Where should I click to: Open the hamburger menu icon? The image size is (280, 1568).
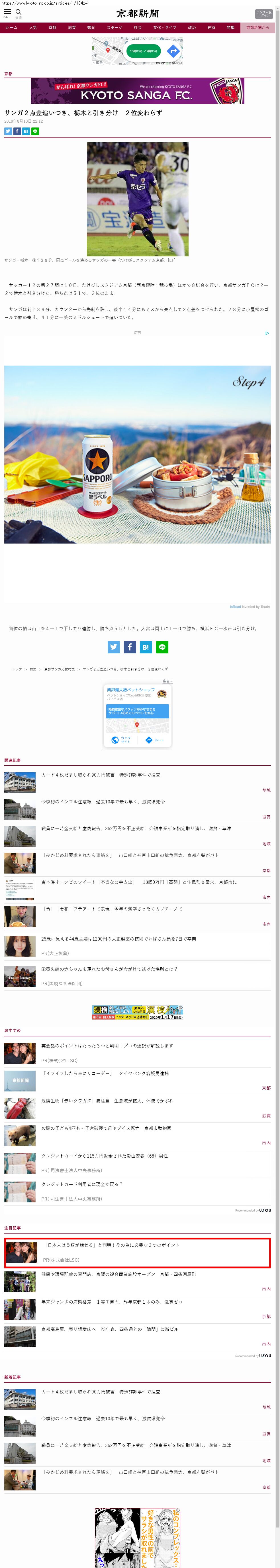pos(7,12)
